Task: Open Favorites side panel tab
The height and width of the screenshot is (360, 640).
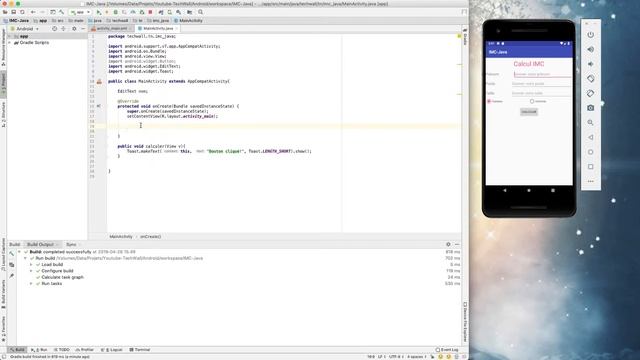Action: 3,329
